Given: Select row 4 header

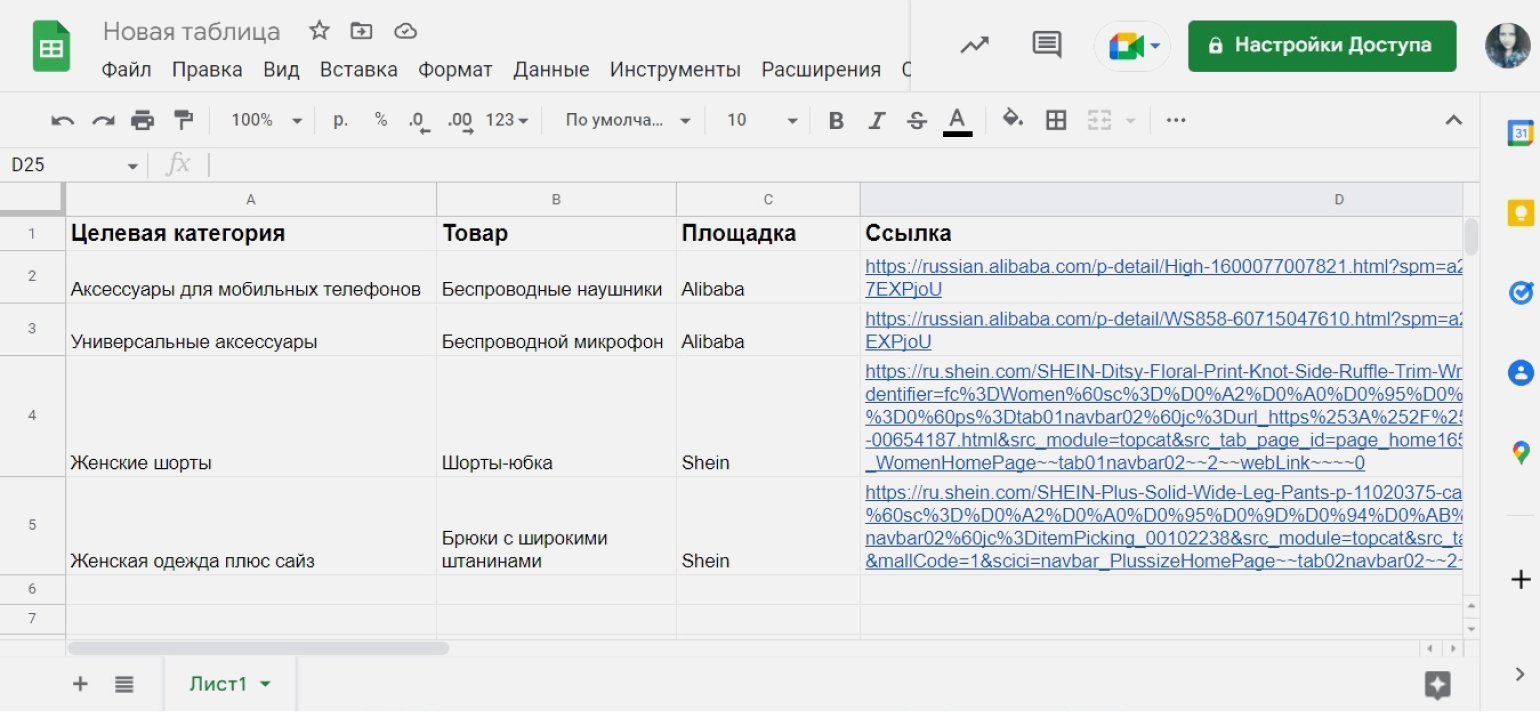Looking at the screenshot, I should click(x=32, y=415).
